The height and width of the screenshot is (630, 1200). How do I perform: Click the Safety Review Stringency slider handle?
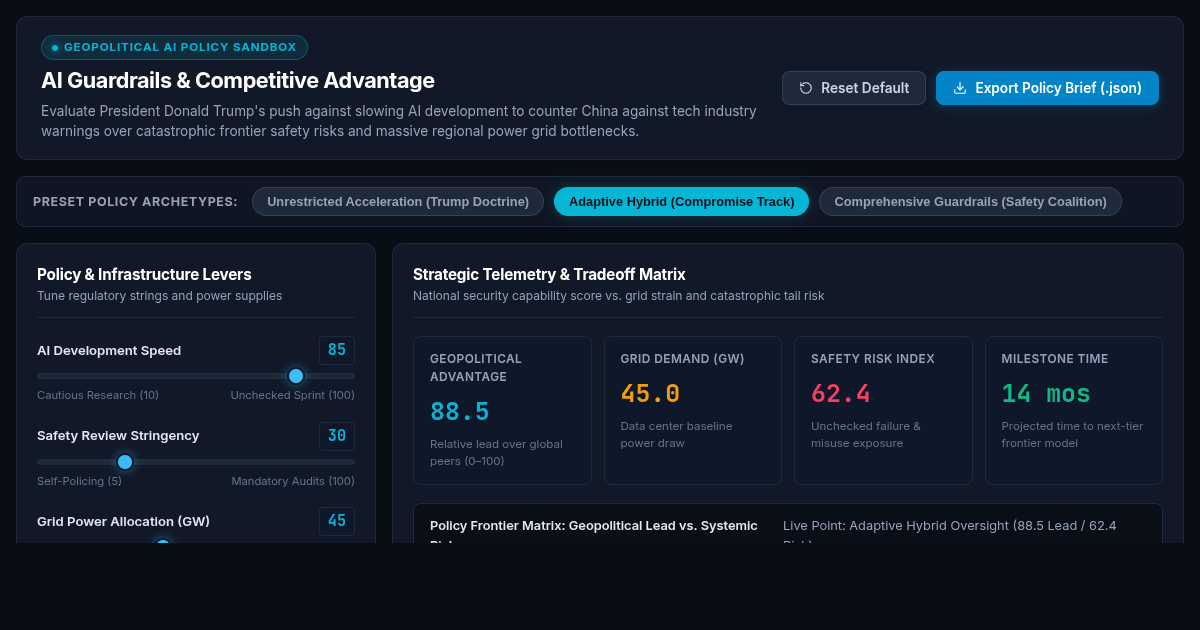point(125,462)
